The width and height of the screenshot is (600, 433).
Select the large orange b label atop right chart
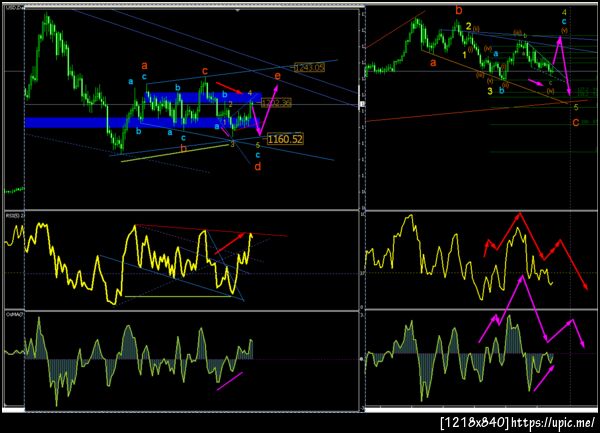coord(459,10)
